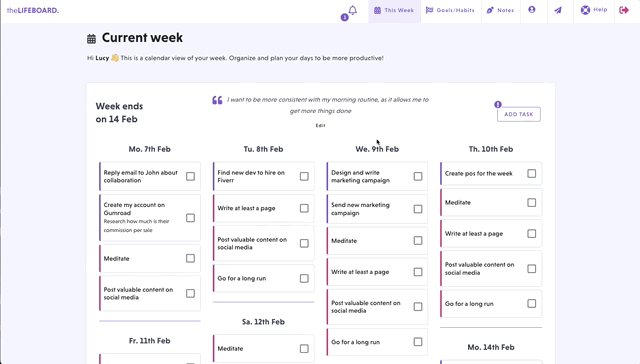Tick Find new dev on Fiverr checkbox

tap(304, 176)
